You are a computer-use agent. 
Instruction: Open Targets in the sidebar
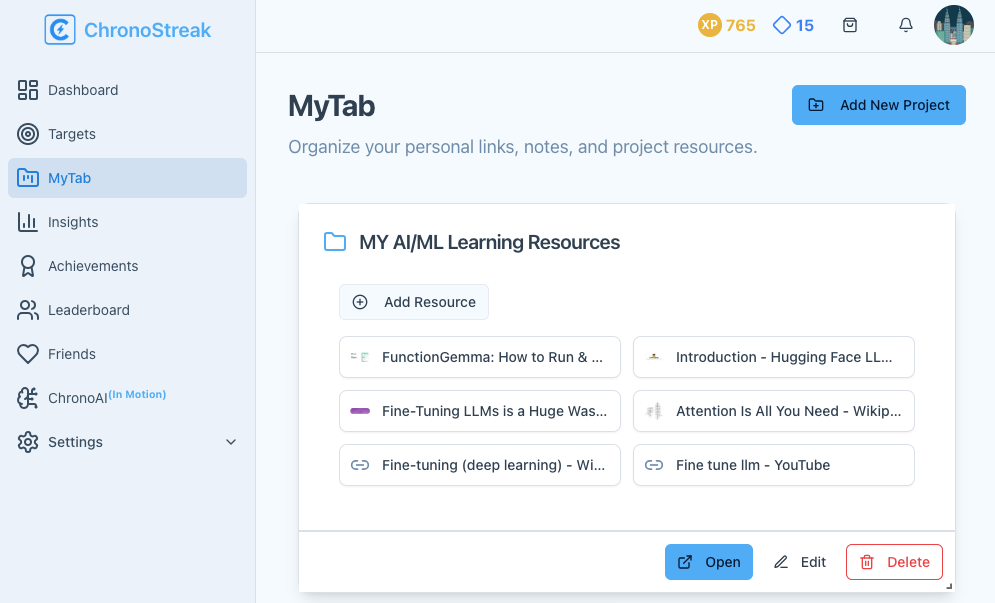tap(72, 134)
